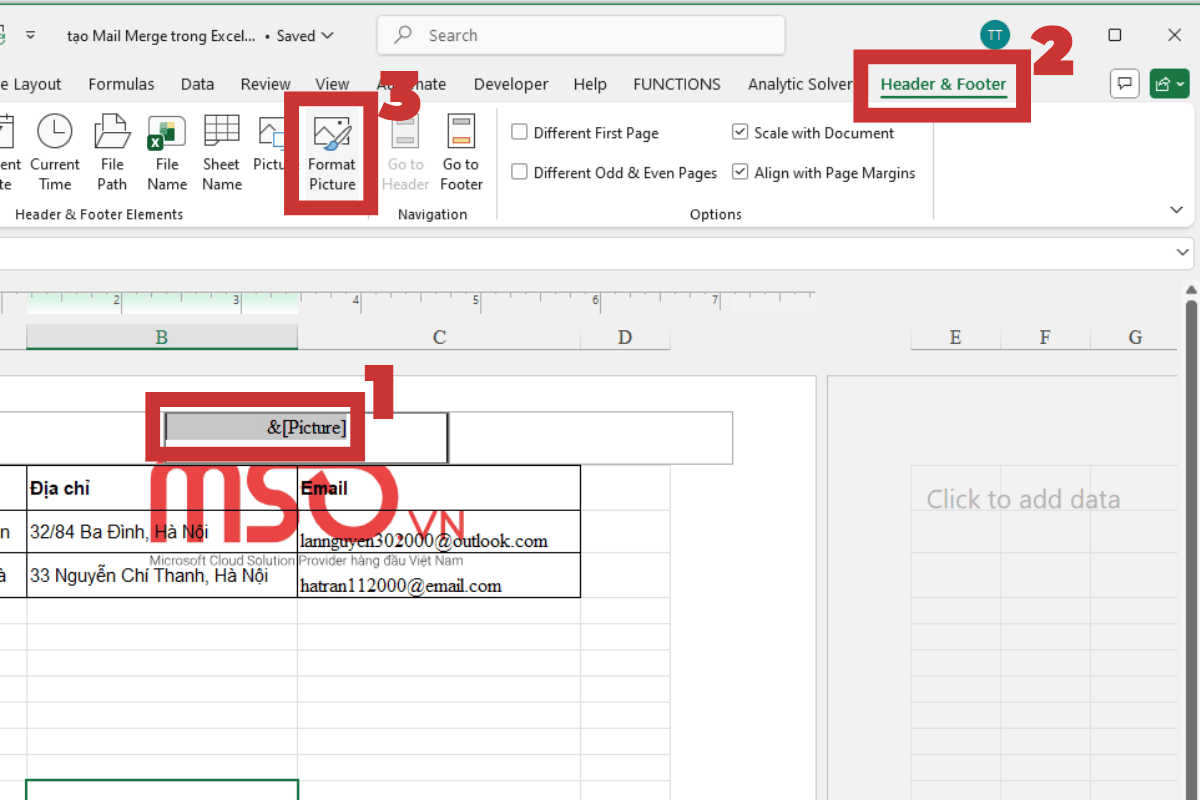This screenshot has width=1200, height=800.
Task: Enable Different First Page
Action: (x=519, y=132)
